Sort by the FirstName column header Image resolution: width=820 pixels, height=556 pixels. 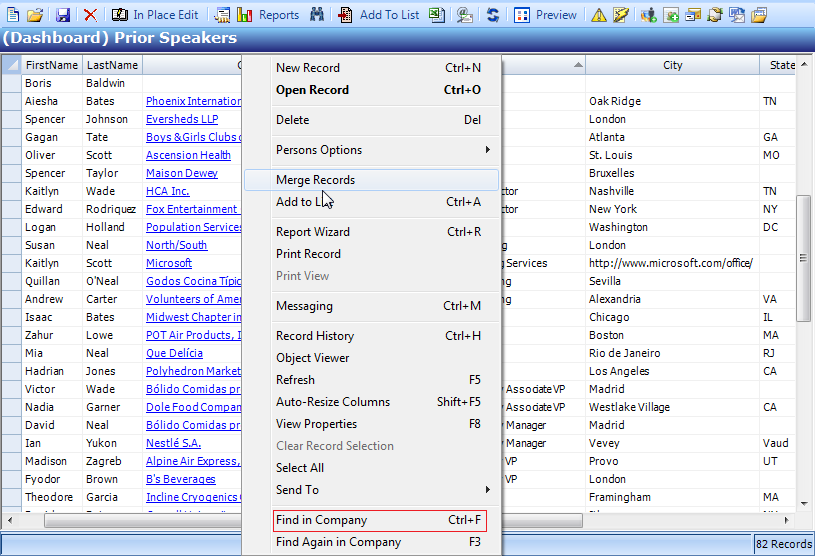(x=51, y=65)
